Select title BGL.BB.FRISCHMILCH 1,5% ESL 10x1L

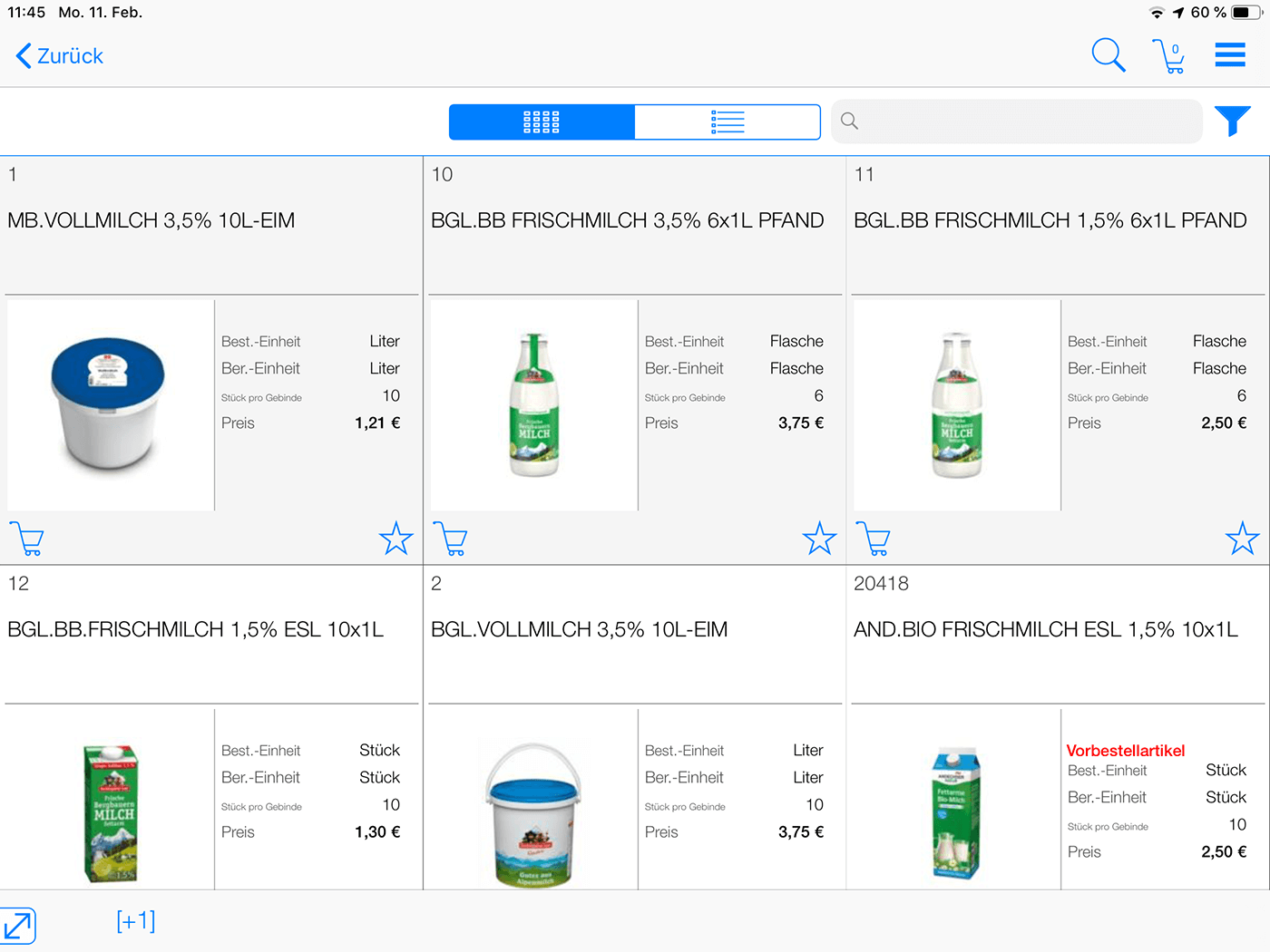point(196,629)
